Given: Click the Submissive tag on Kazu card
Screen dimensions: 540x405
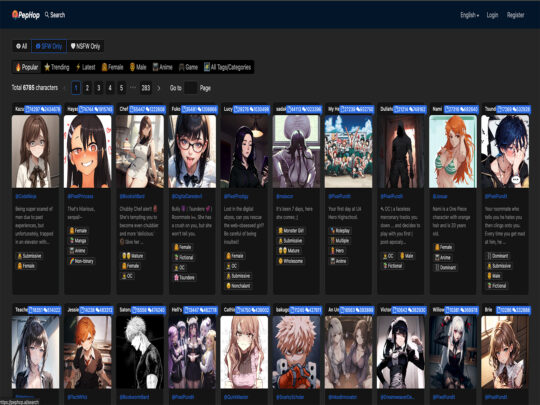Looking at the screenshot, I should click(x=30, y=256).
